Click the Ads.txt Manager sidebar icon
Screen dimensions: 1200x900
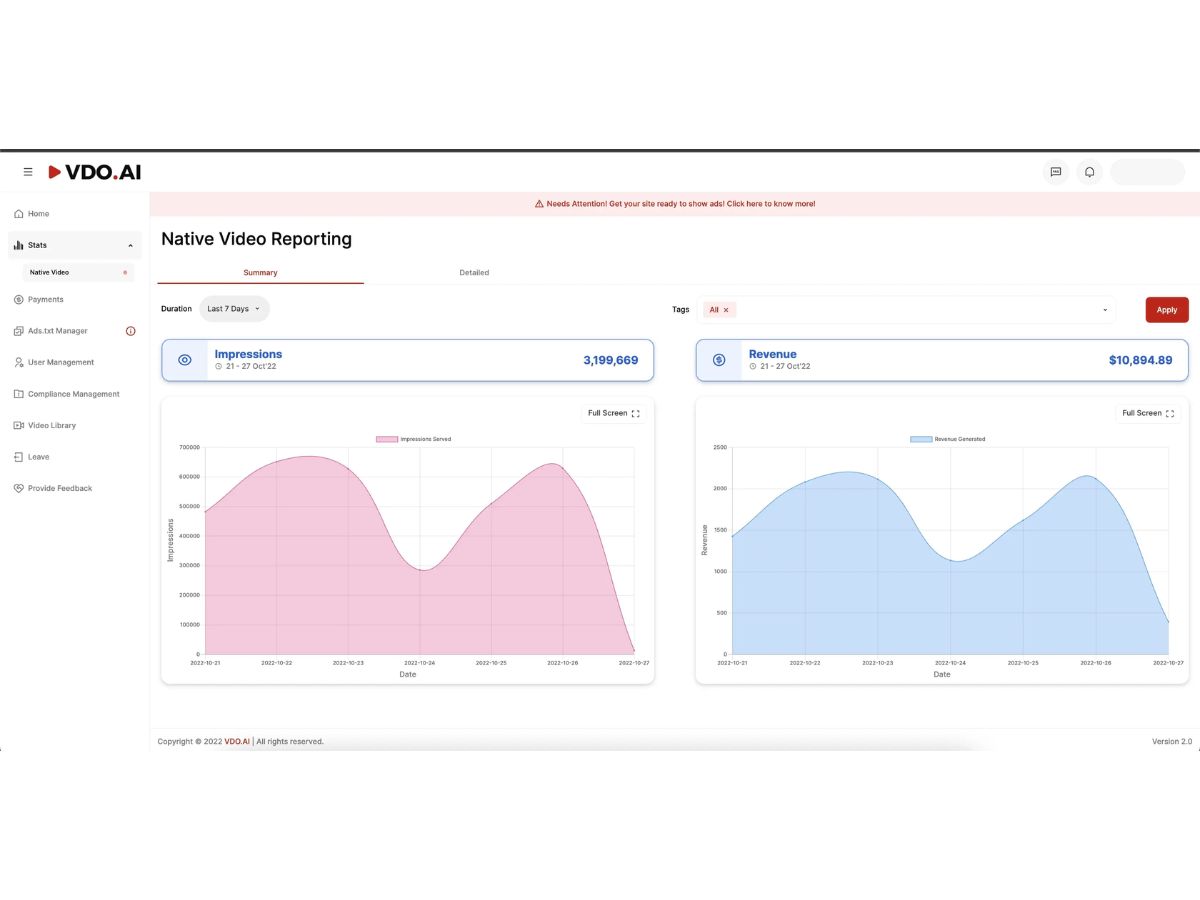point(18,331)
